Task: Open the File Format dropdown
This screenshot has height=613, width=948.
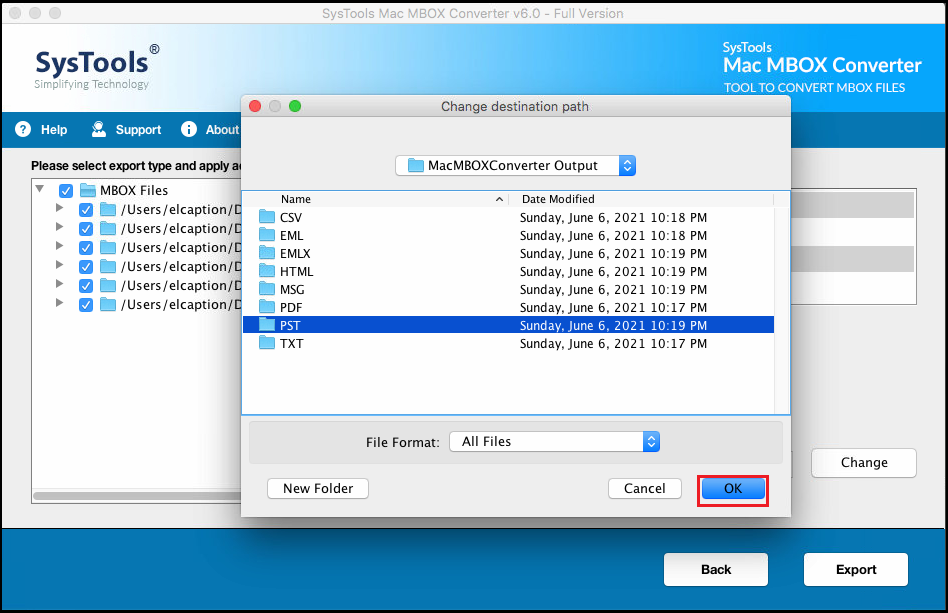Action: [x=554, y=442]
